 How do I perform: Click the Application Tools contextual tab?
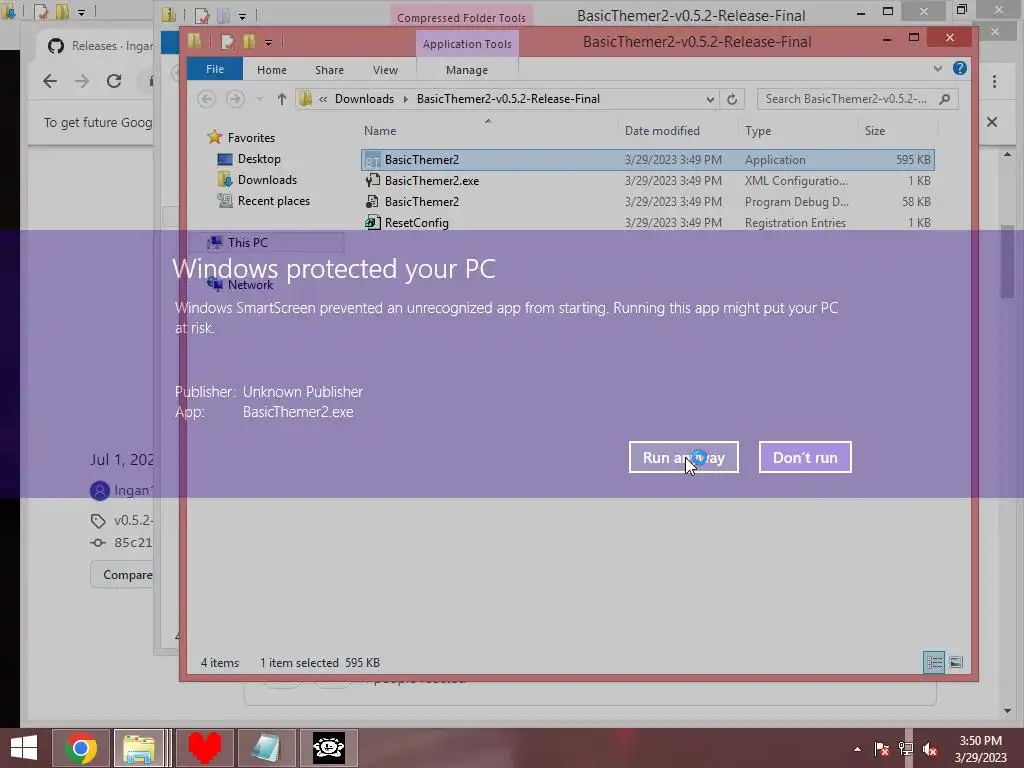coord(467,44)
